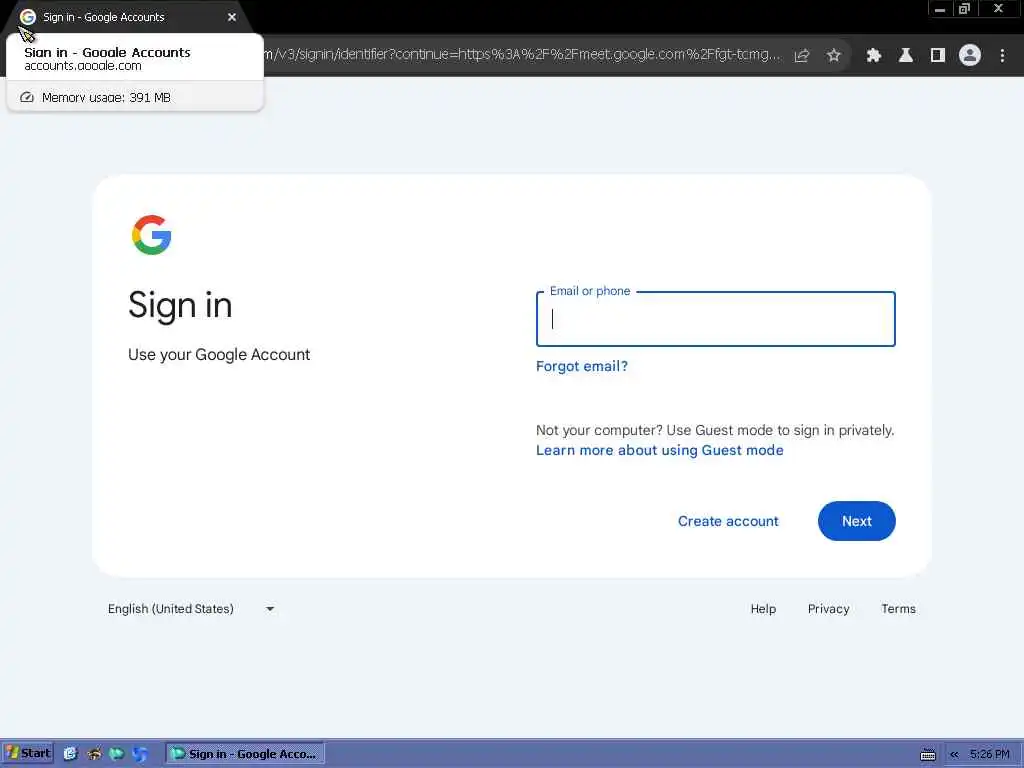Click the share page icon in address bar
1024x768 pixels.
tap(801, 56)
